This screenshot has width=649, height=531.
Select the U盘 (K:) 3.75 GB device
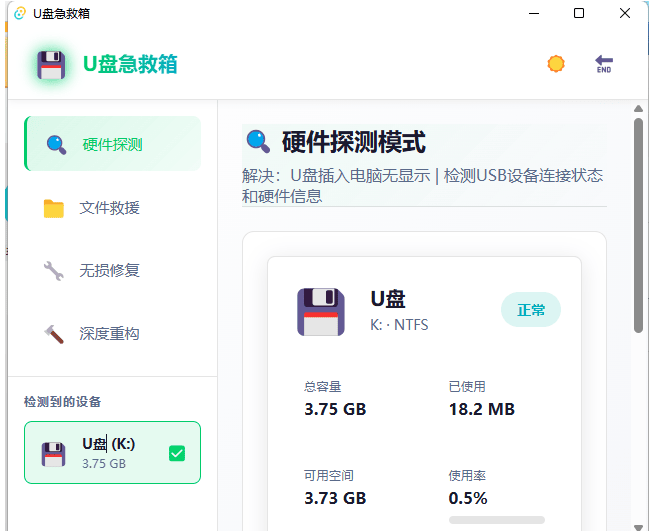(x=113, y=453)
